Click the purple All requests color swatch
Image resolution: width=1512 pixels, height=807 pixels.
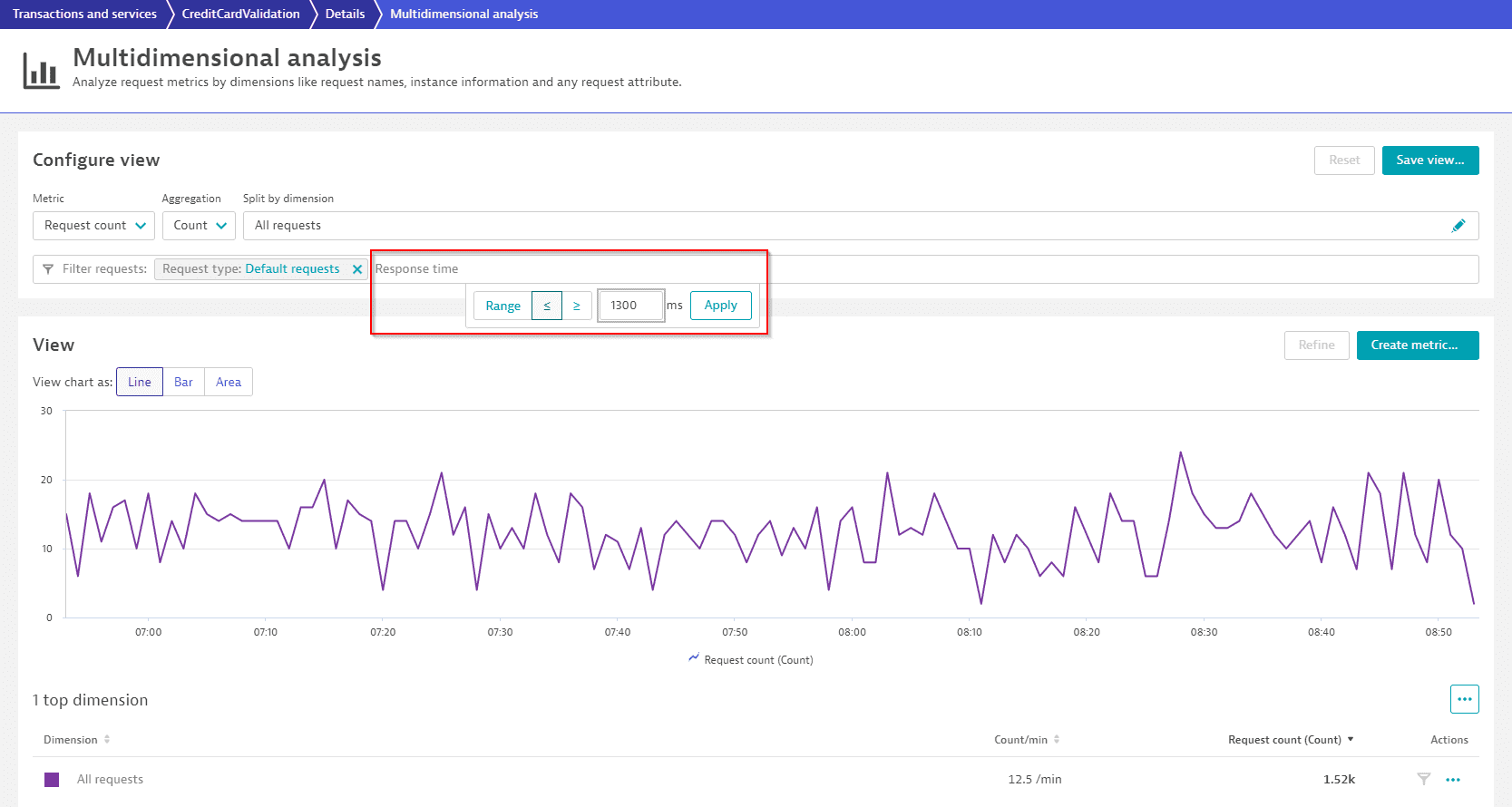[x=52, y=780]
